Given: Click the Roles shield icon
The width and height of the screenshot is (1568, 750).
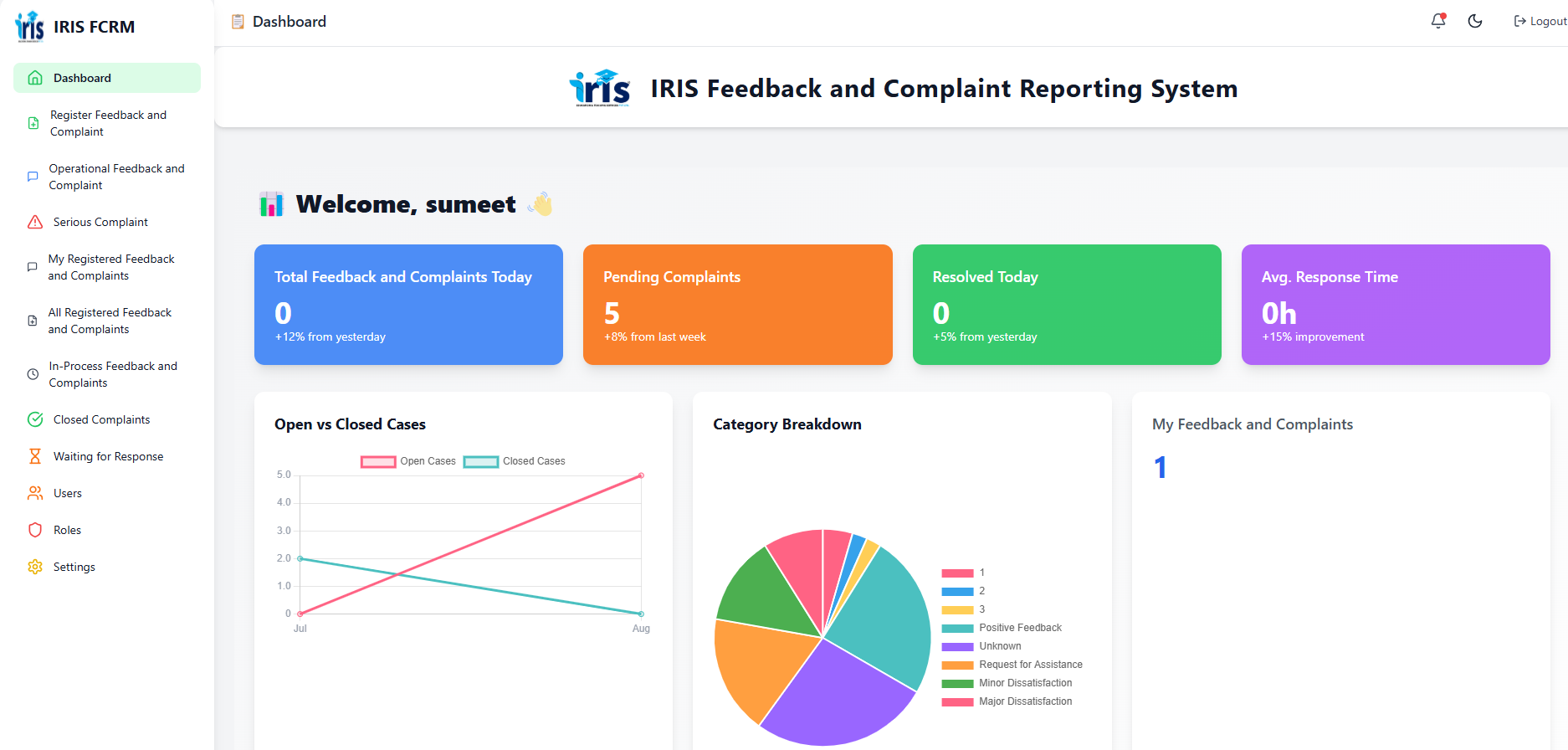Looking at the screenshot, I should 35,530.
